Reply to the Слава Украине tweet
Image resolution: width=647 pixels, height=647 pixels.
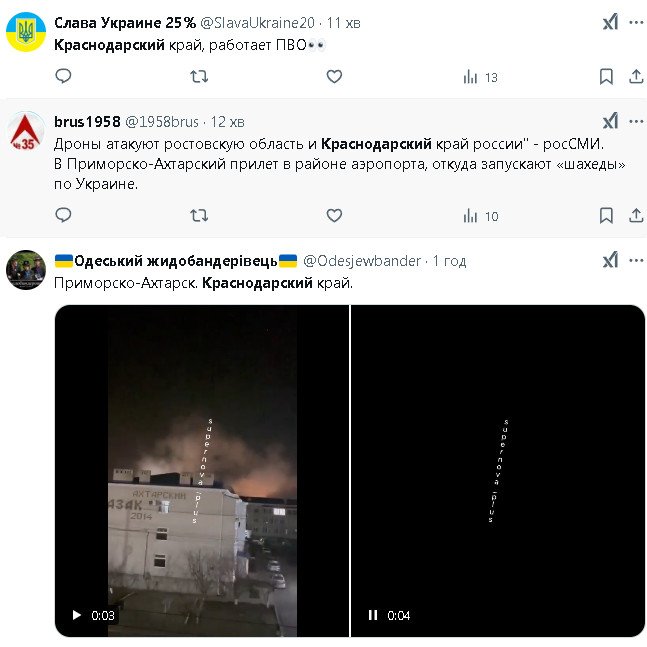coord(63,76)
